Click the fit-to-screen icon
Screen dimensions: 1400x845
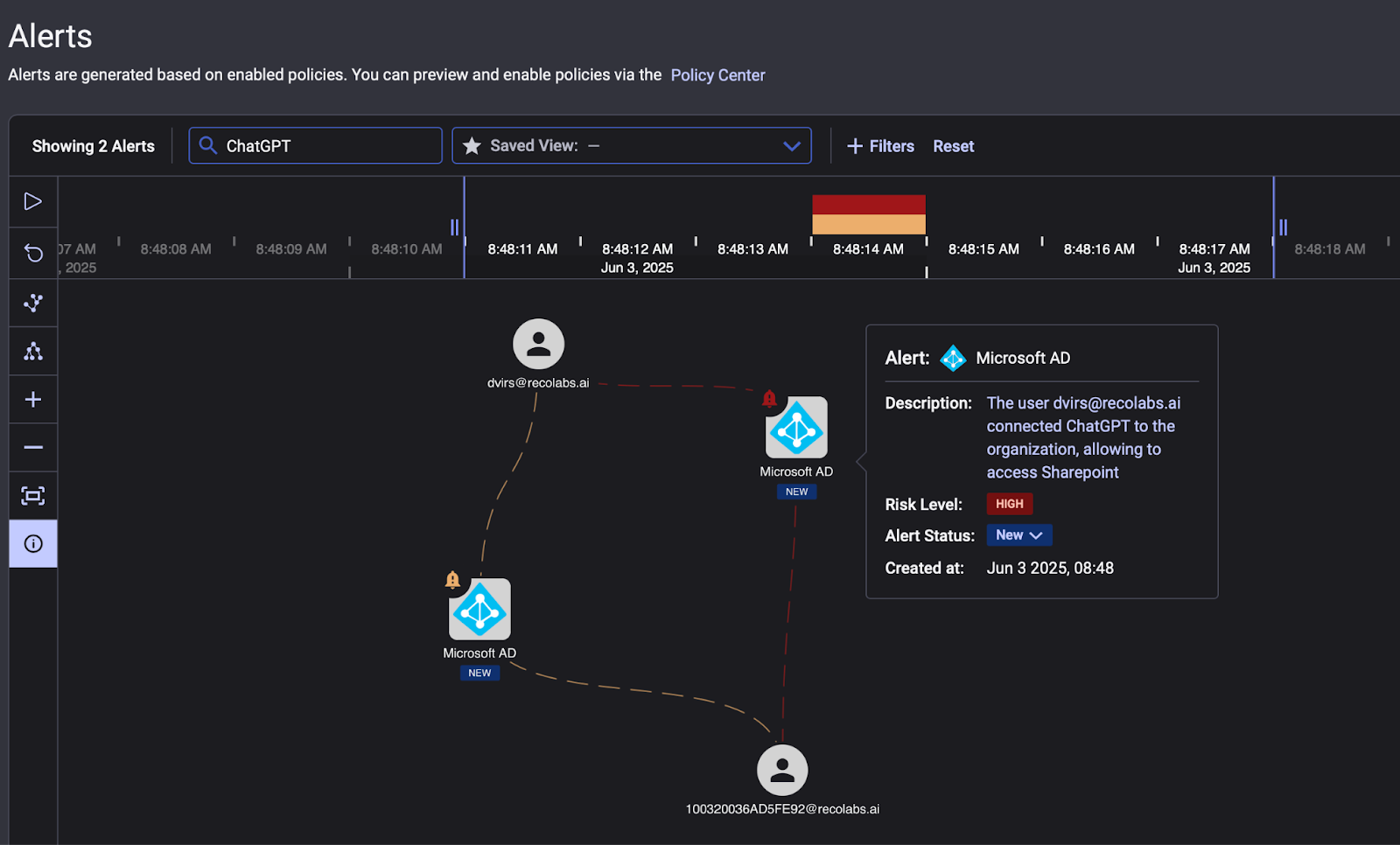33,496
